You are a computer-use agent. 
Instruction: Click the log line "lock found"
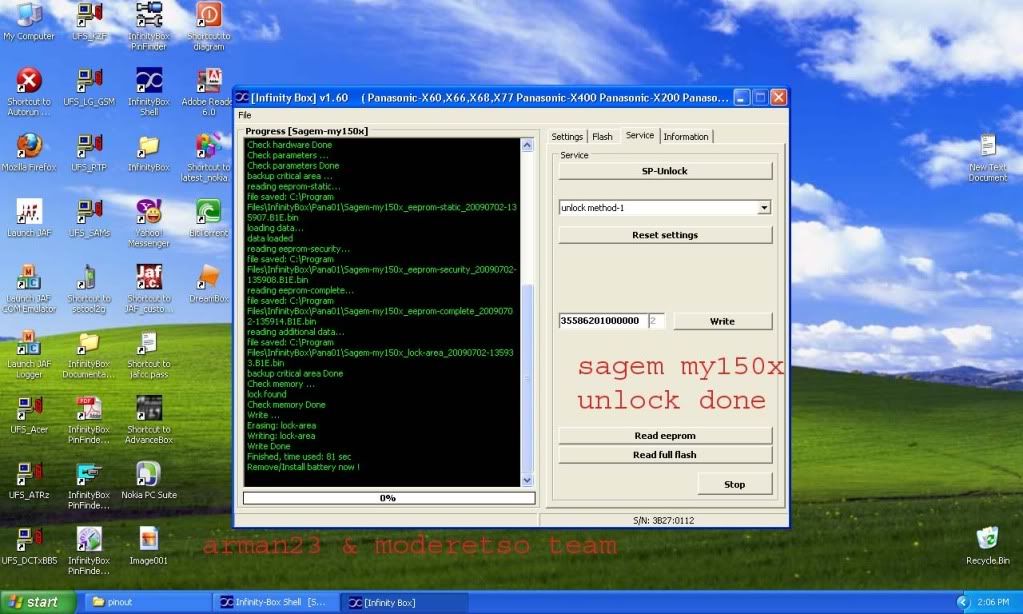(266, 394)
